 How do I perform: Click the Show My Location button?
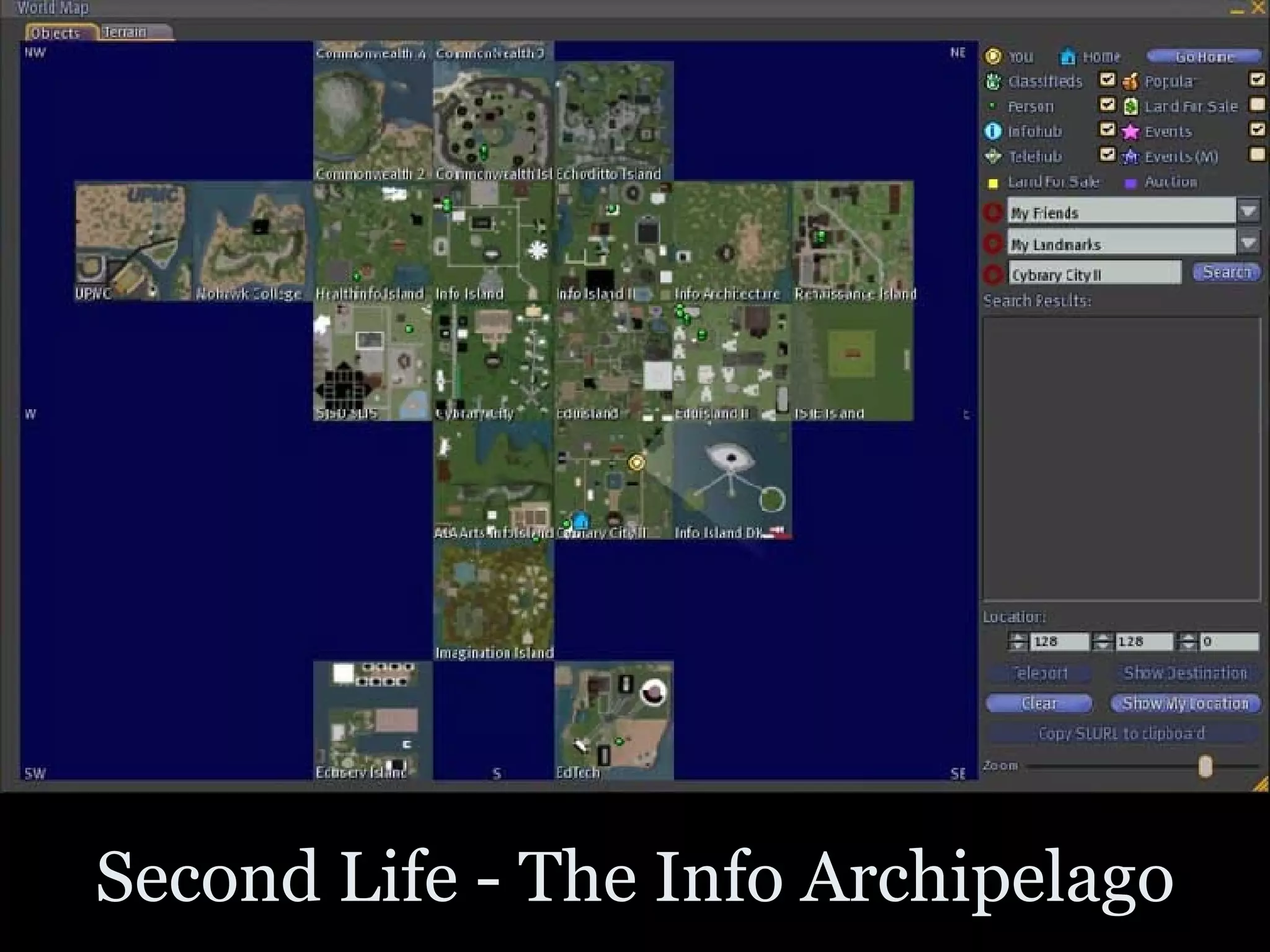(1185, 703)
